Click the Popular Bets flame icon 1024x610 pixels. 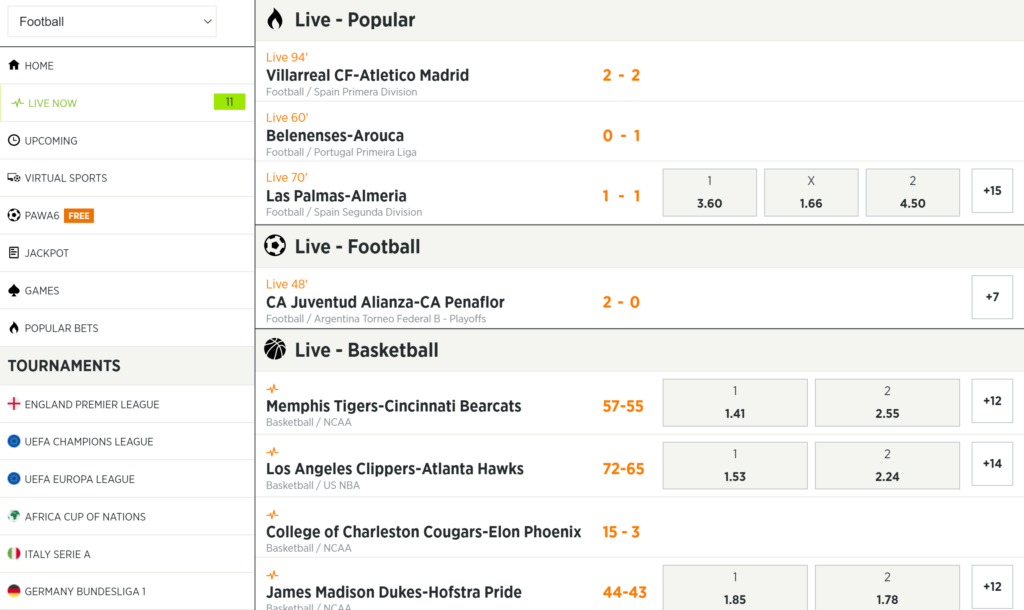tap(14, 328)
